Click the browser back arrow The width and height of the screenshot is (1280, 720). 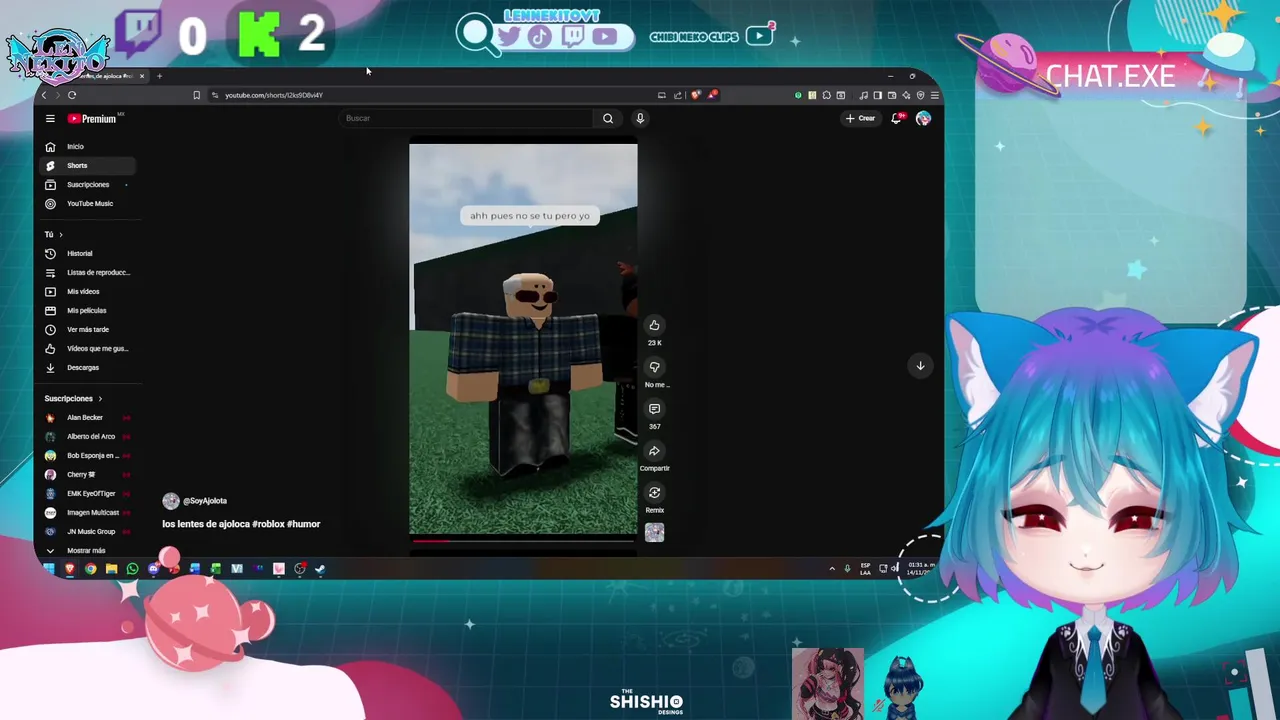[x=44, y=95]
